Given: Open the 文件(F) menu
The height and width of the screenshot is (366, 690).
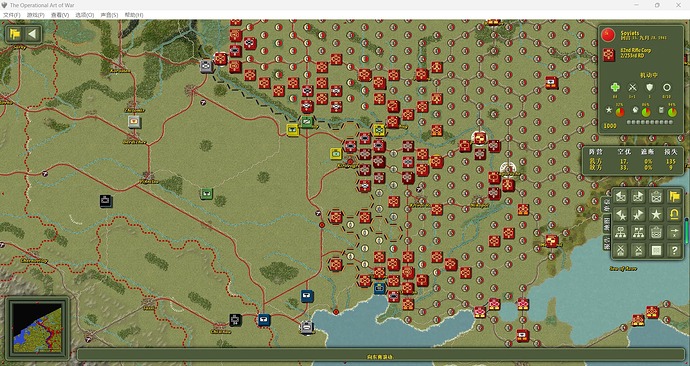Looking at the screenshot, I should [11, 15].
